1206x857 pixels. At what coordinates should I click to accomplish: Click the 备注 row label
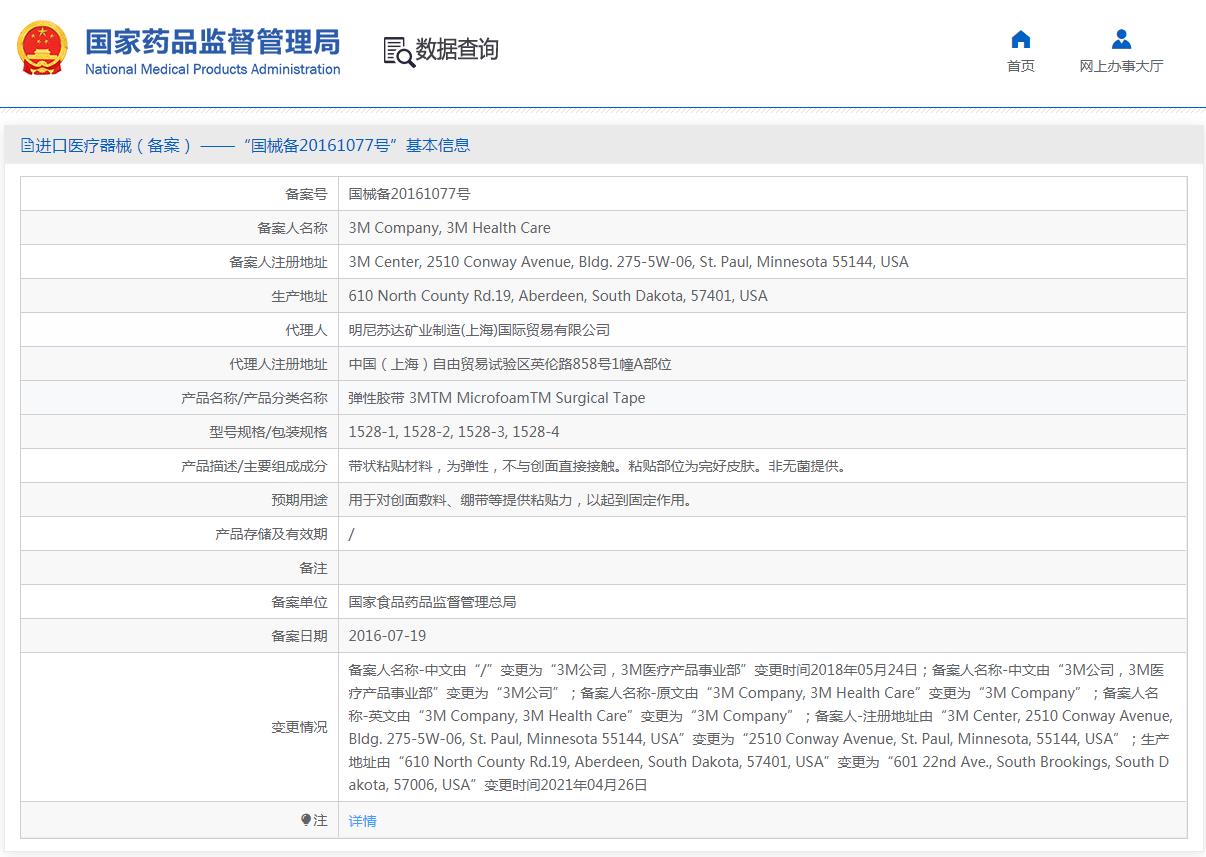tap(313, 568)
